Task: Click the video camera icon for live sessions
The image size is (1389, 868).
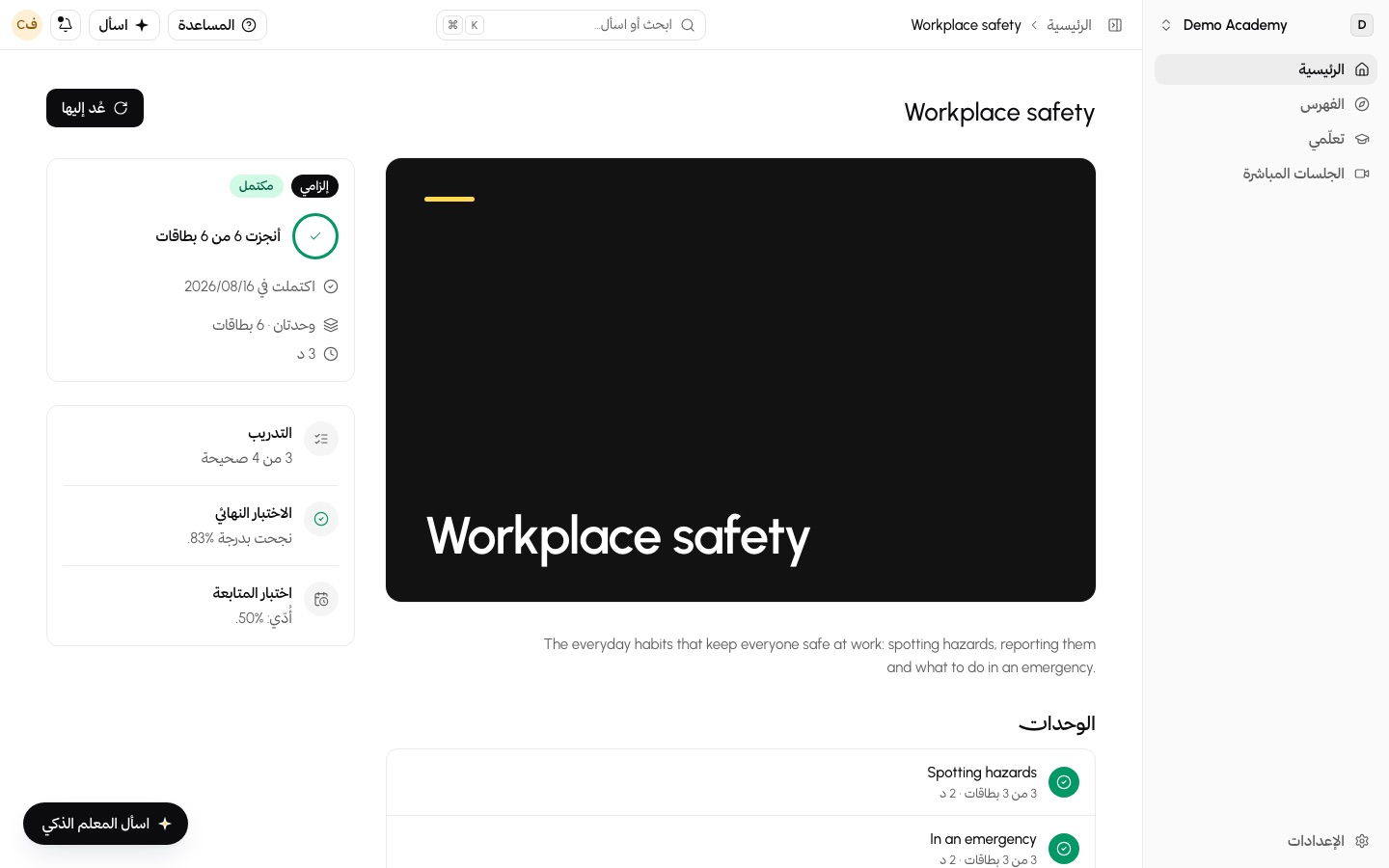Action: pos(1362,174)
